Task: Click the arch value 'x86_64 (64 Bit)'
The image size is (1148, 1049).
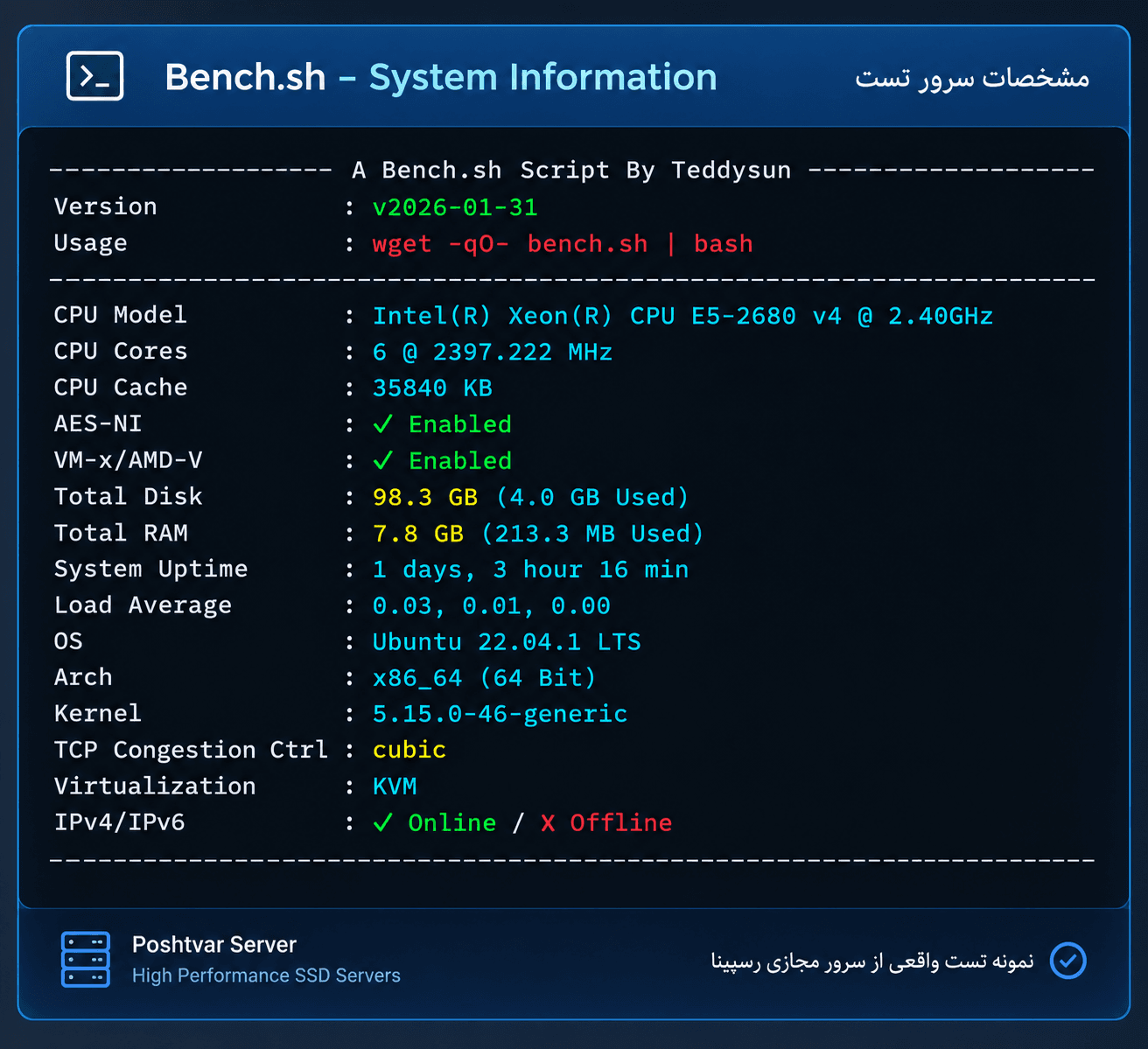Action: [x=485, y=678]
